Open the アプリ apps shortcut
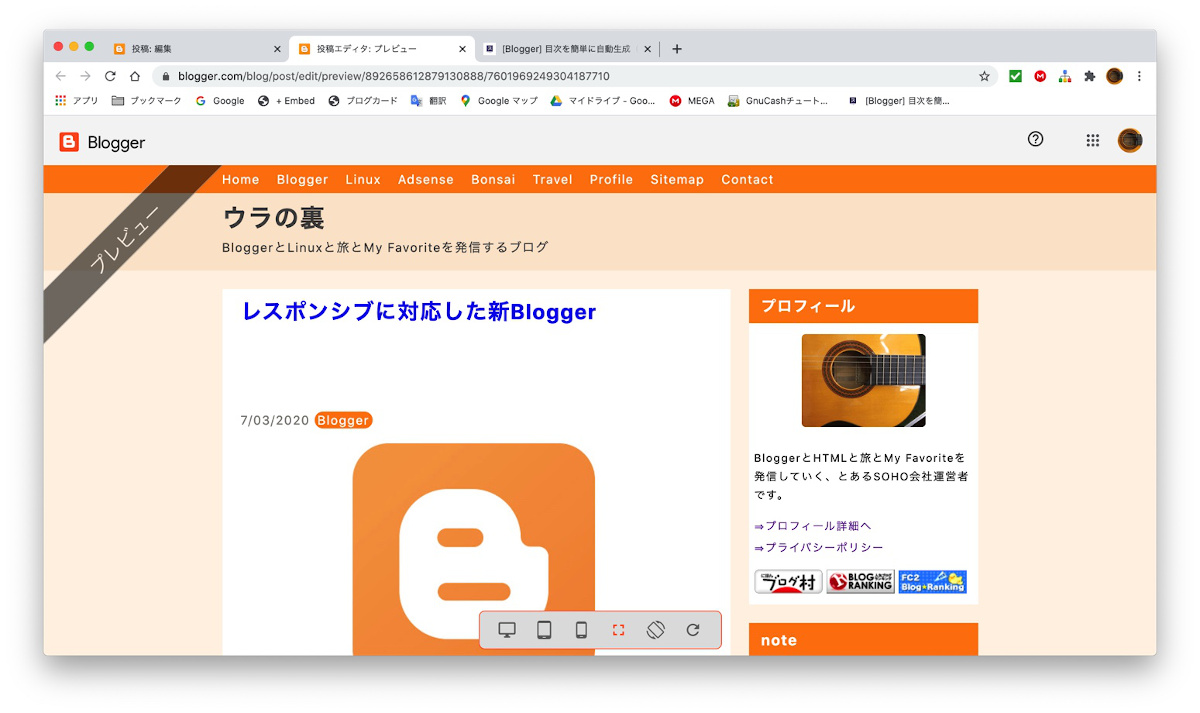This screenshot has height=713, width=1200. [77, 101]
